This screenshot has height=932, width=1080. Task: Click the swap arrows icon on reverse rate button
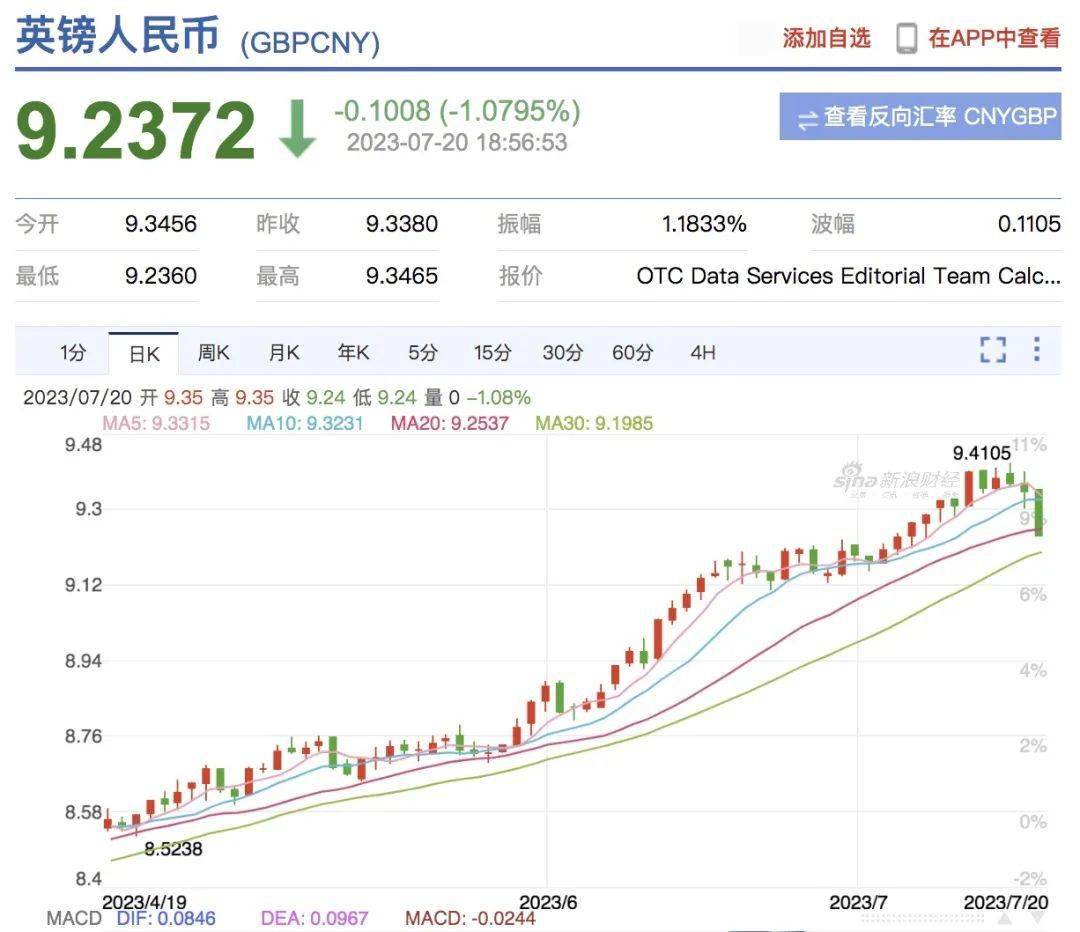(806, 119)
